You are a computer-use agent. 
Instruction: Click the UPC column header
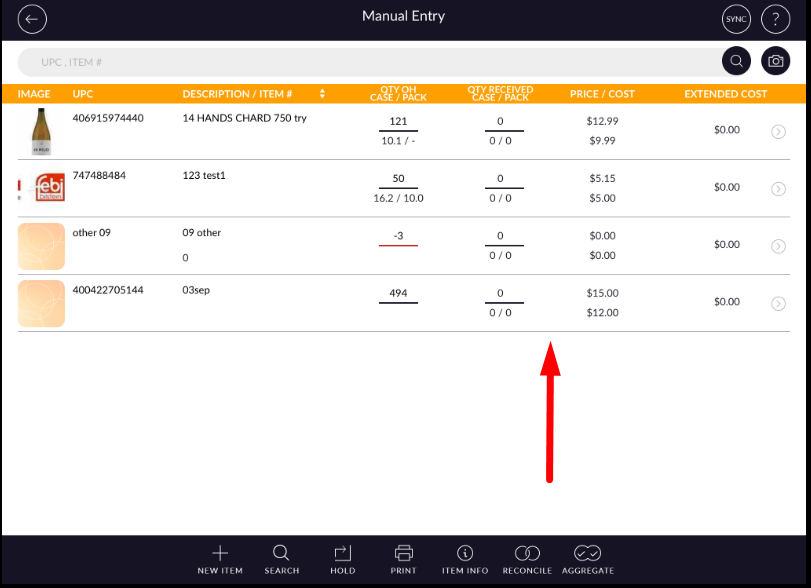click(x=83, y=94)
